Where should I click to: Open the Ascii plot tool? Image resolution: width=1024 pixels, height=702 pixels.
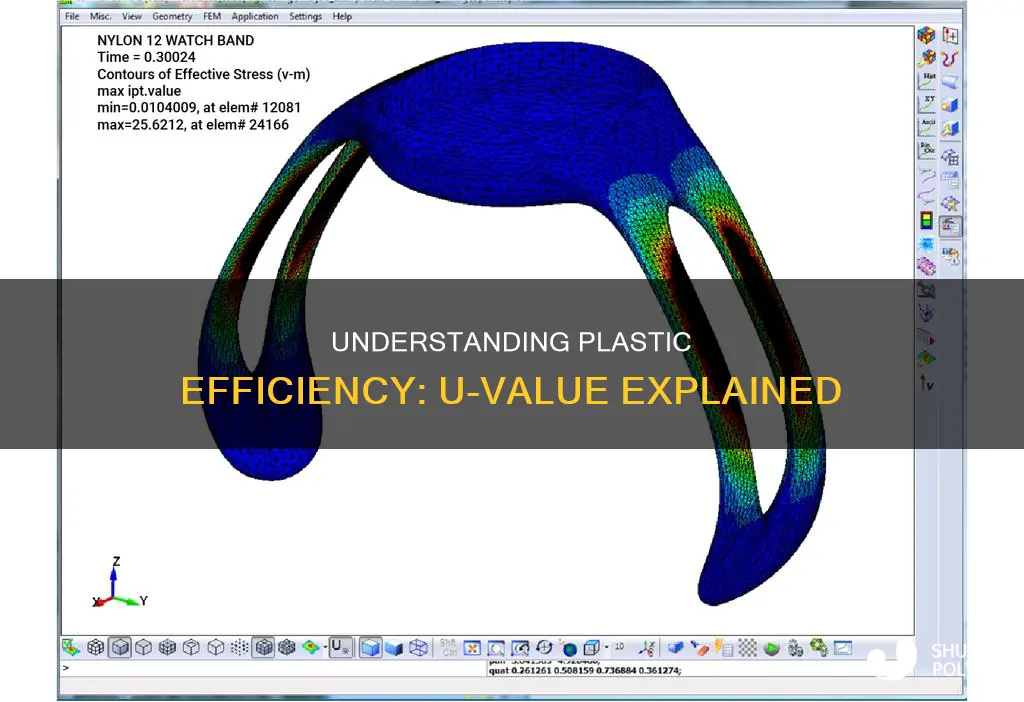point(926,127)
